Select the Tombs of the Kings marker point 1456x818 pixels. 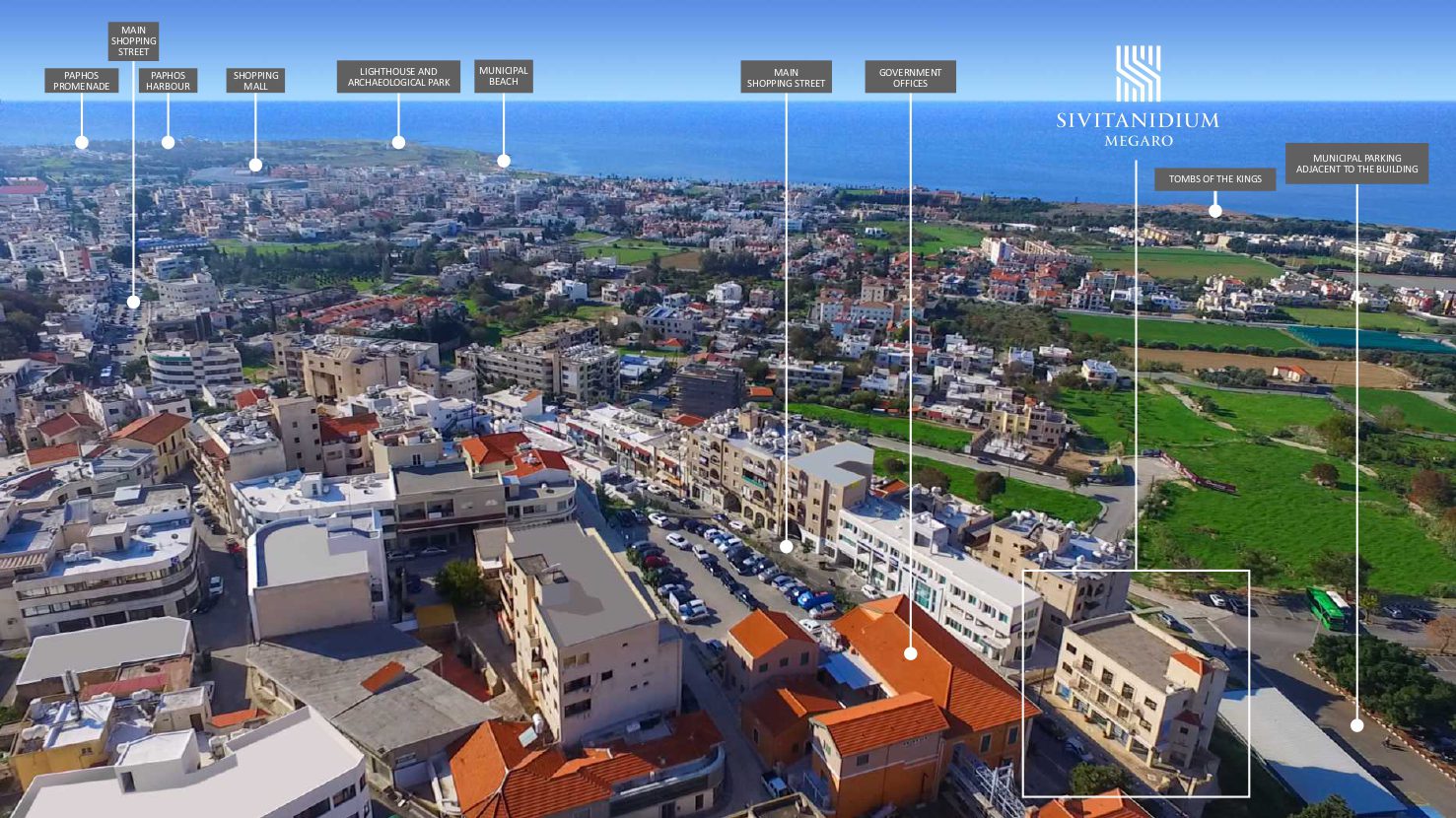tap(1213, 209)
